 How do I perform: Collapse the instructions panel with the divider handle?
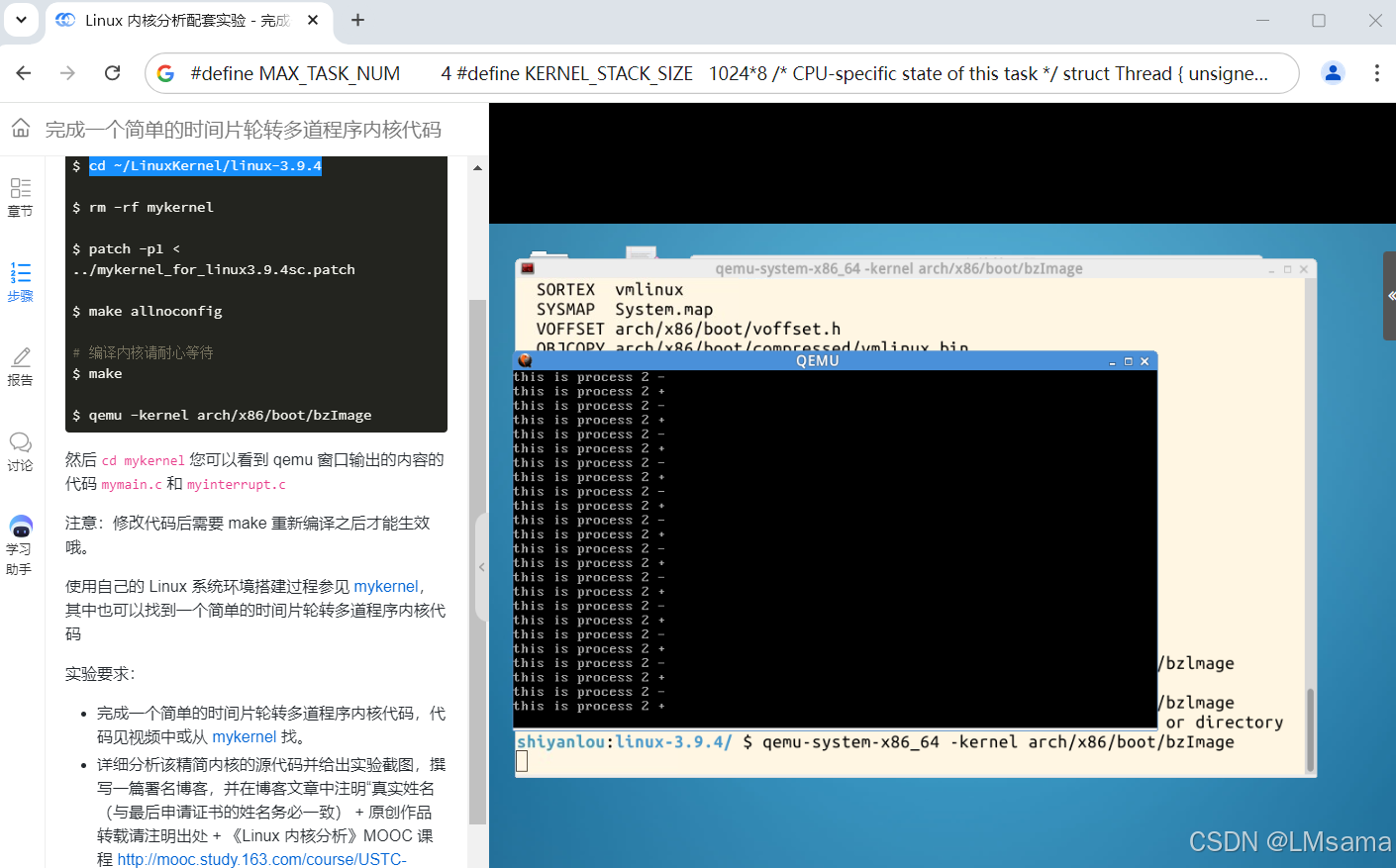481,567
